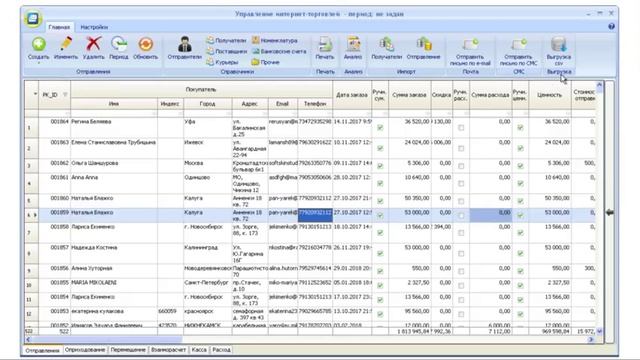Open the Прочие folder reference
Viewport: 640px width, 360px height.
point(266,62)
